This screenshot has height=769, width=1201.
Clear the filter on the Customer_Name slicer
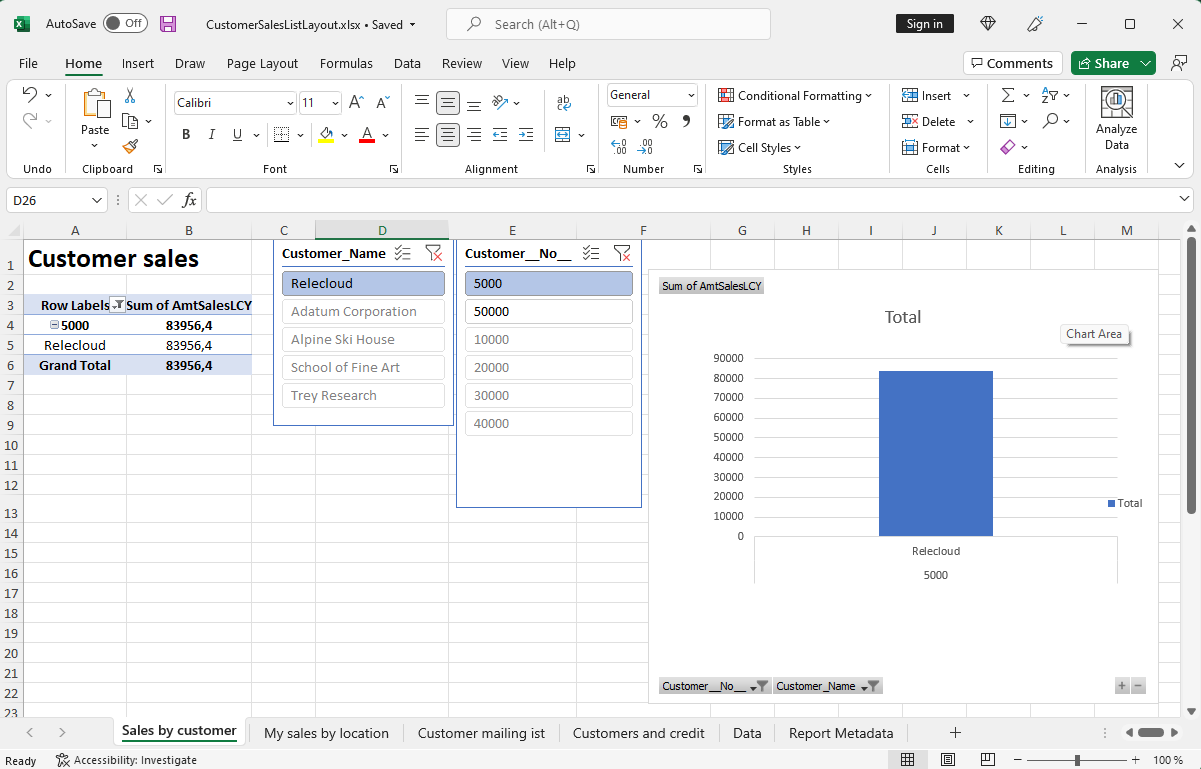pos(434,253)
